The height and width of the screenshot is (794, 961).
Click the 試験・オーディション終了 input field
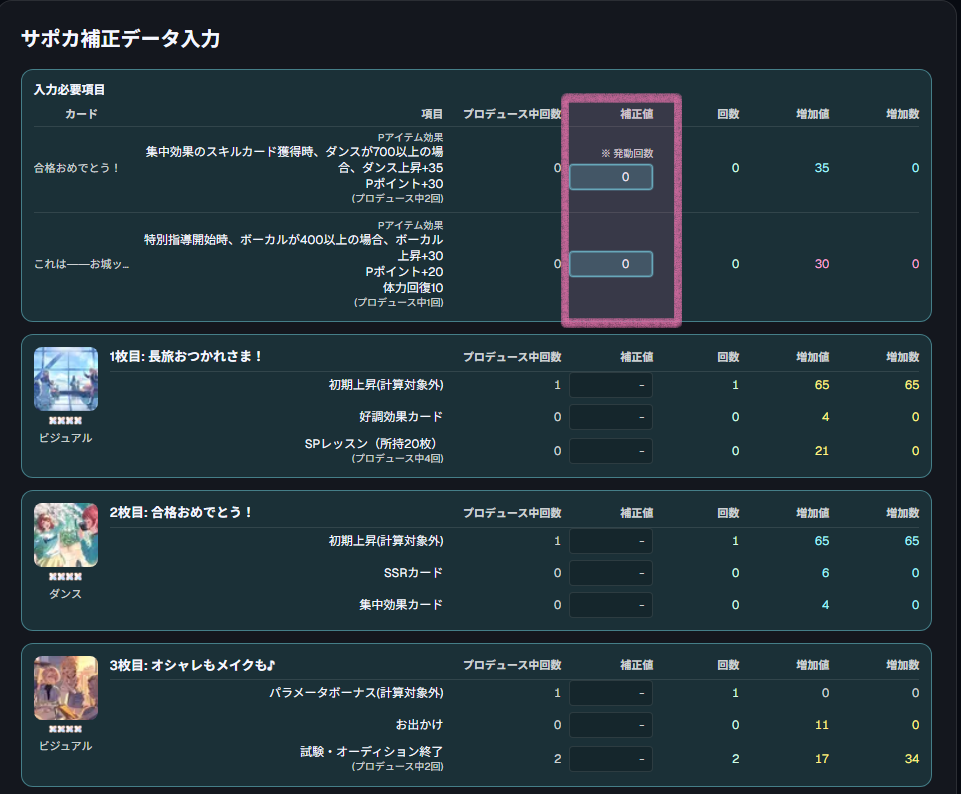point(611,757)
